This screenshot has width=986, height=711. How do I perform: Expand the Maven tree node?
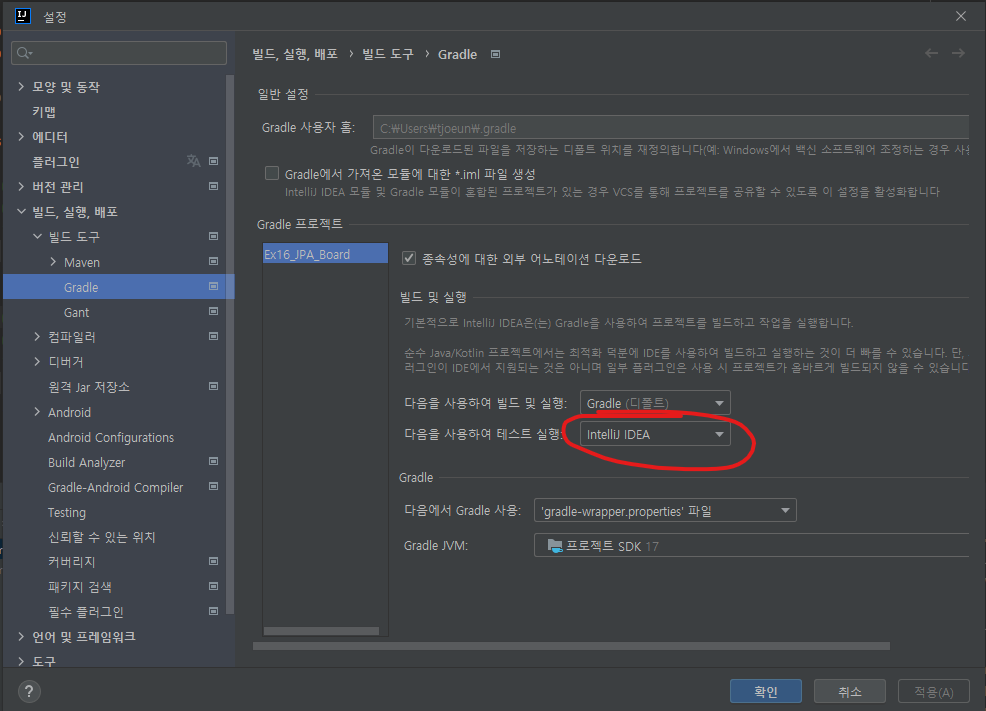(53, 262)
